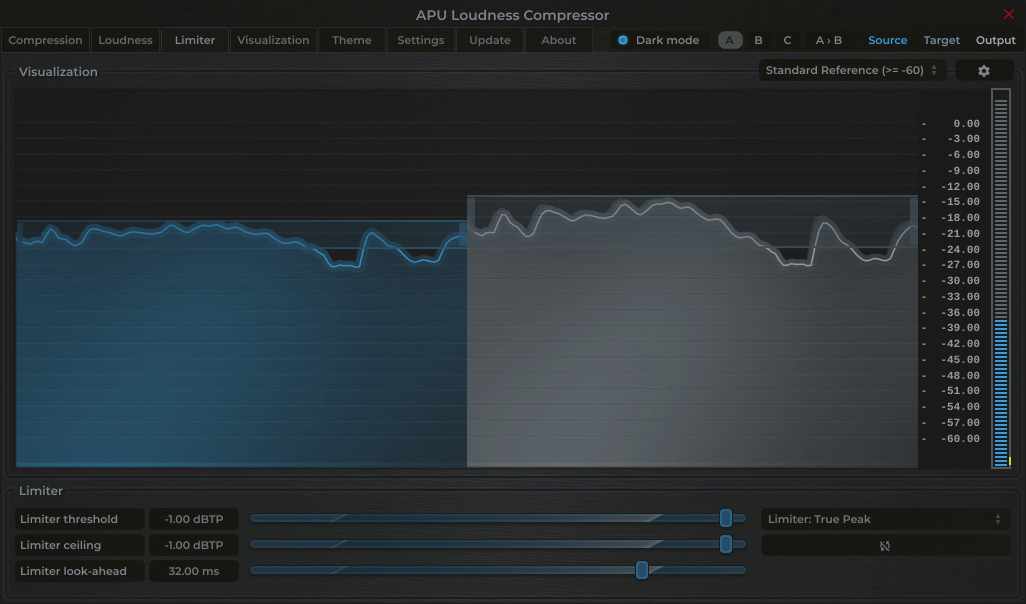Switch to the Compression tab
Image resolution: width=1026 pixels, height=604 pixels.
[45, 40]
